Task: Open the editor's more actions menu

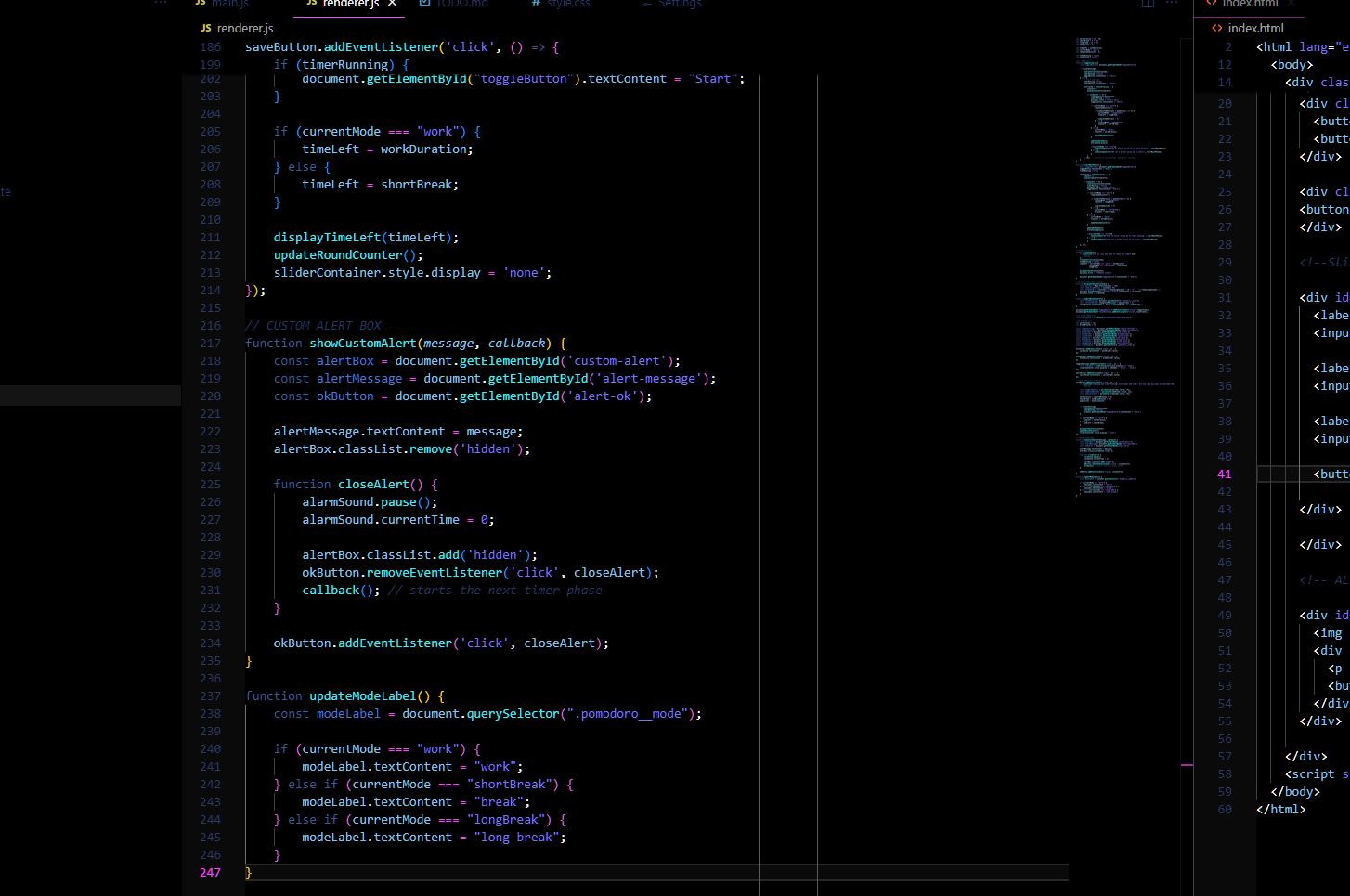Action: point(1172,4)
